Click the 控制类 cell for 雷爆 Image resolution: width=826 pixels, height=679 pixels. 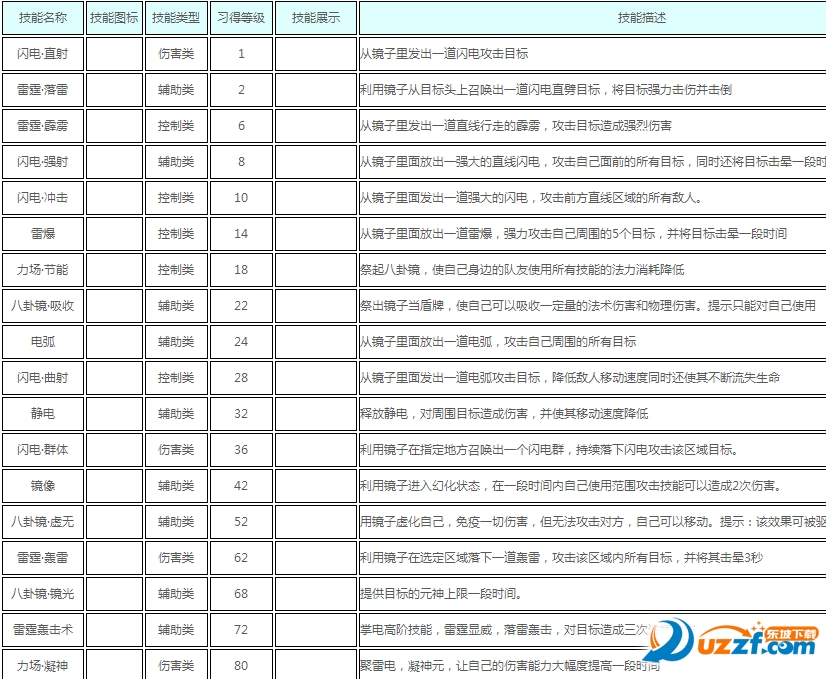tap(176, 234)
